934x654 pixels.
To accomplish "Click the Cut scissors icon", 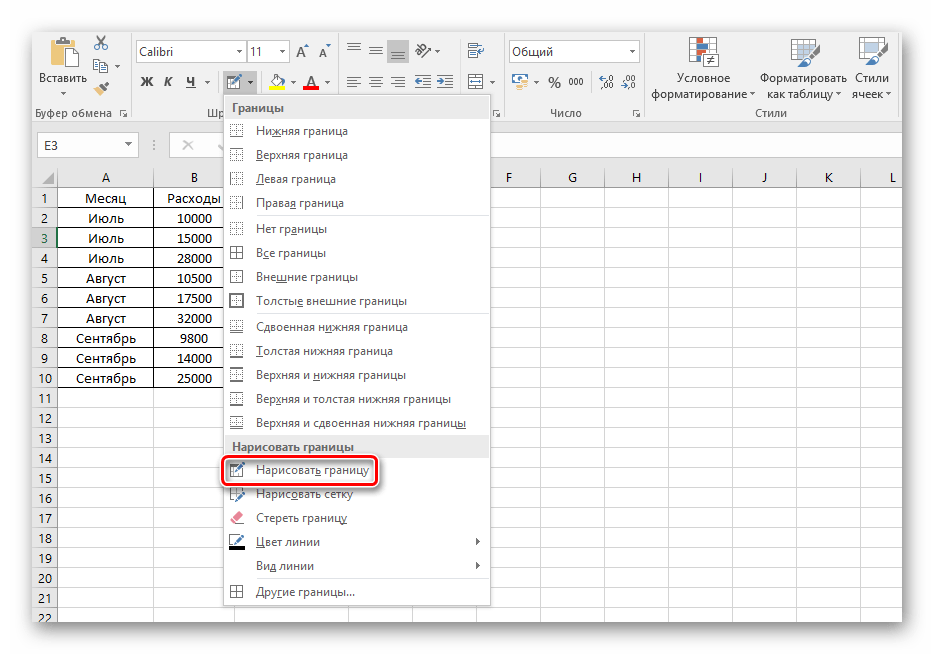I will (x=100, y=43).
